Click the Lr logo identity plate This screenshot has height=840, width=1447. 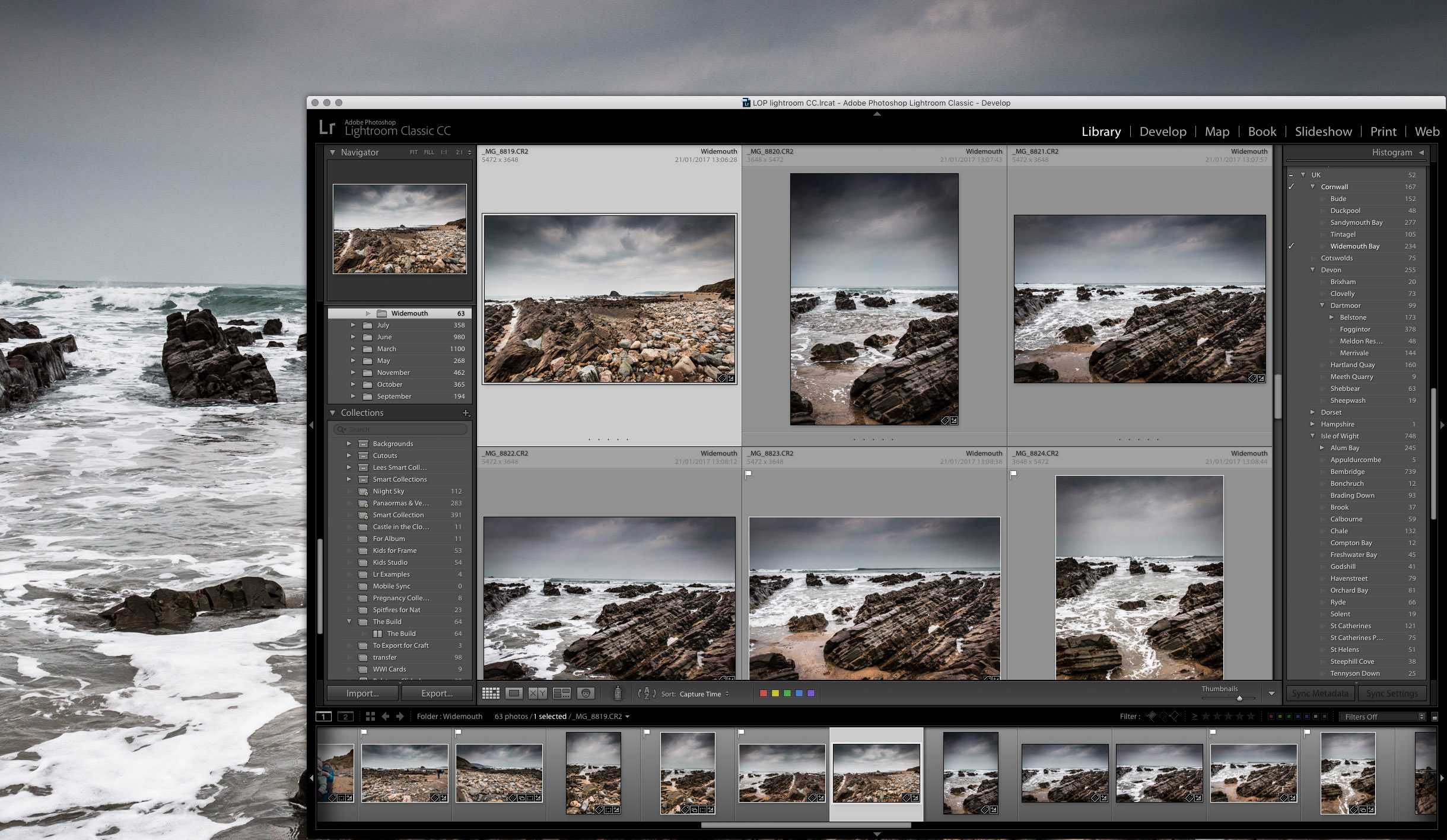327,128
